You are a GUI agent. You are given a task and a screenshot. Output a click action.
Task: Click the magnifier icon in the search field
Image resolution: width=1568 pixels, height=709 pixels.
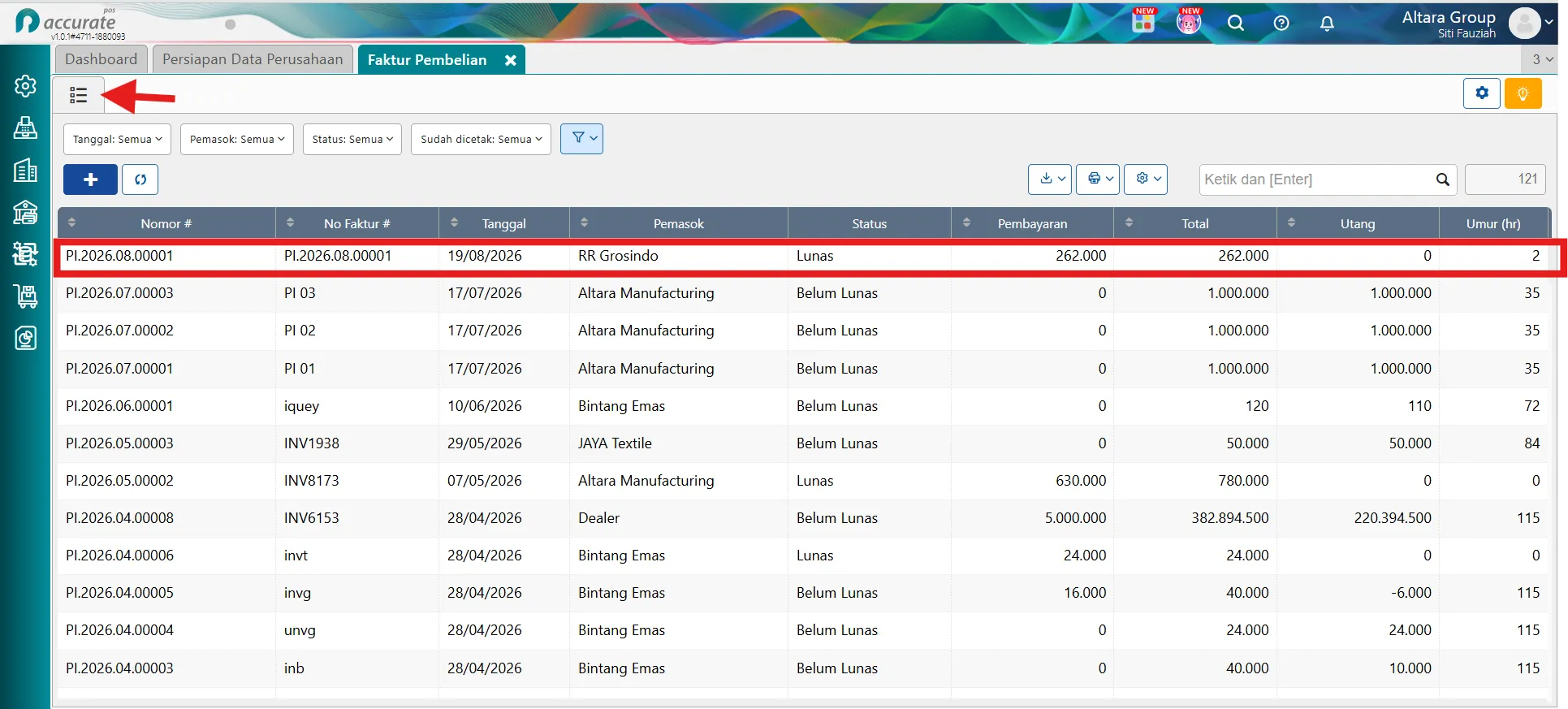pyautogui.click(x=1442, y=179)
